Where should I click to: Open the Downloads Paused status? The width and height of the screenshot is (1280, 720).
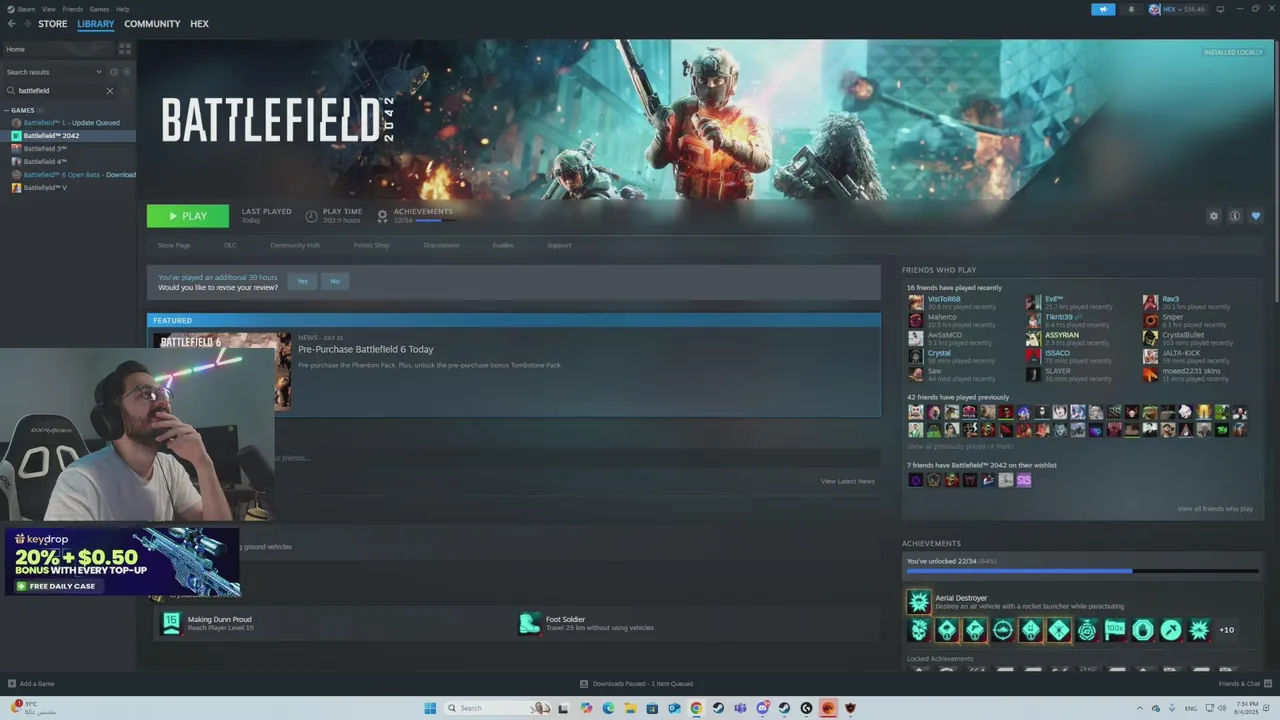pyautogui.click(x=636, y=684)
